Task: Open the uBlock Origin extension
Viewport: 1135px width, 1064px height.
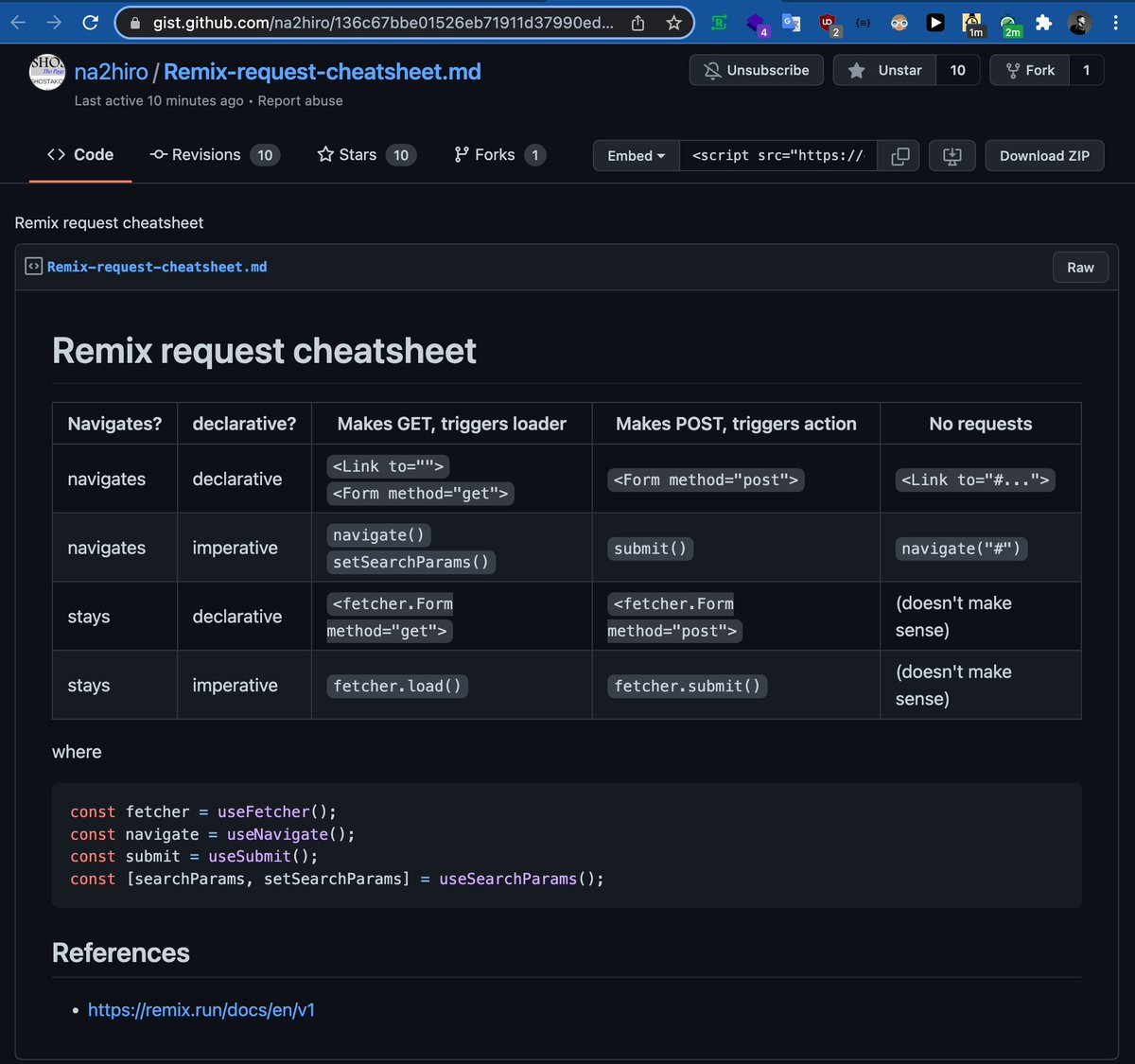Action: point(829,24)
